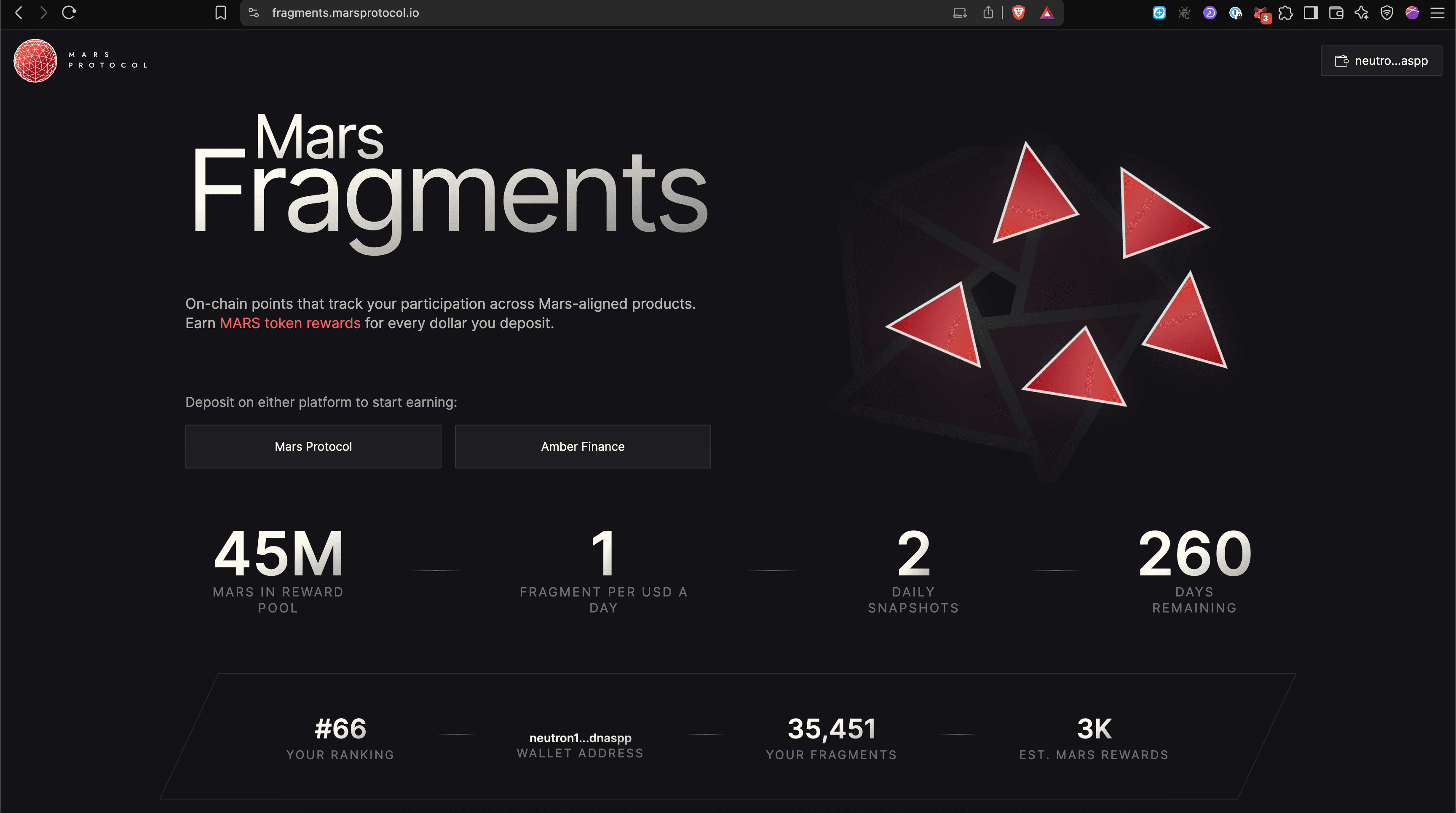Click the URL fragments.marsprotocol.io in address bar
Viewport: 1456px width, 813px height.
[345, 13]
